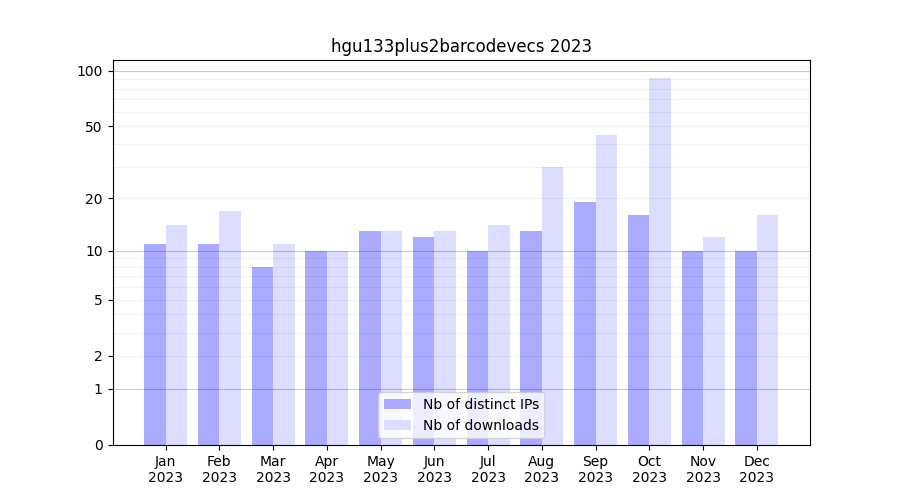
Task: Select the Jun 2023 x-axis label
Action: [x=434, y=469]
